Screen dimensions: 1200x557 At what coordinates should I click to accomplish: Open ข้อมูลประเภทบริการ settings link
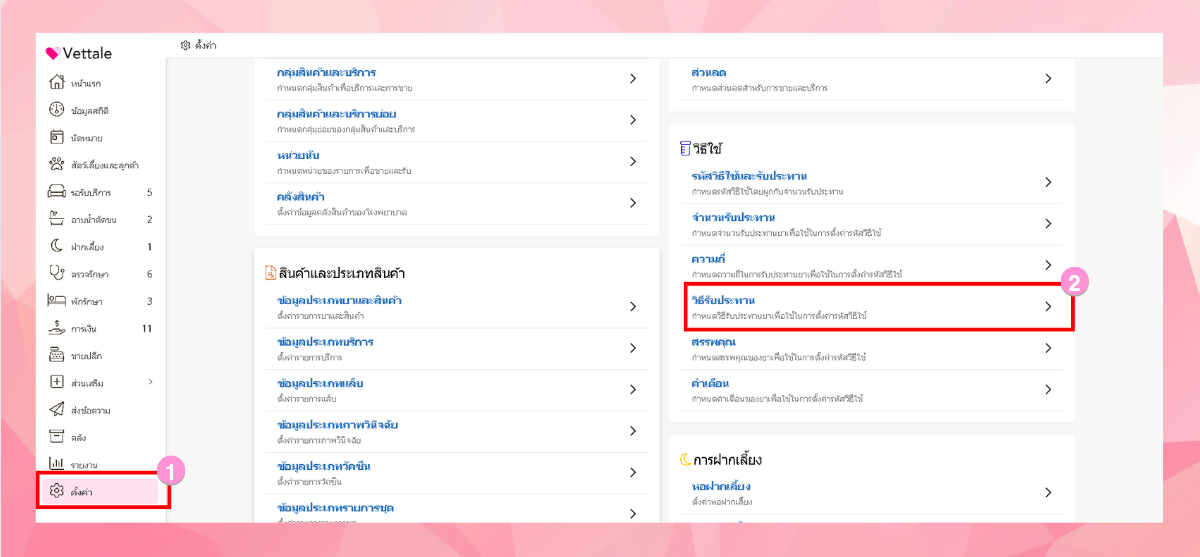coord(325,342)
